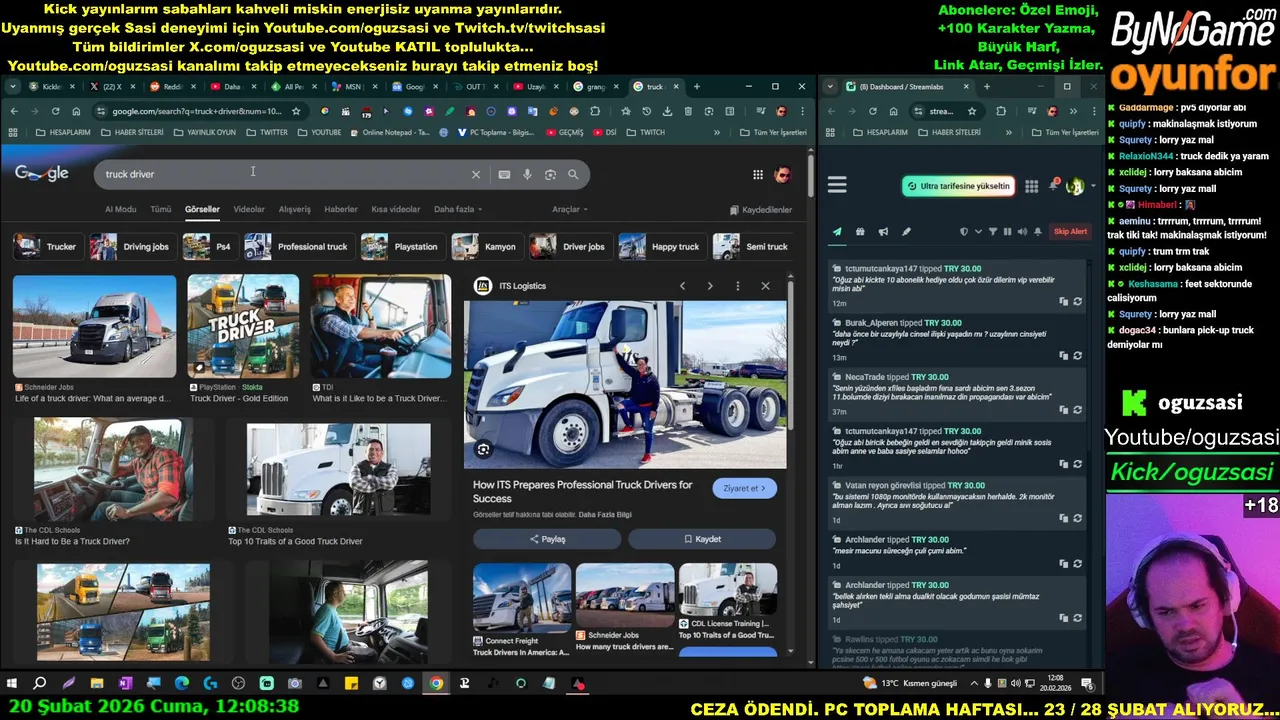Open Windows Start menu
This screenshot has height=720, width=1280.
pos(12,683)
